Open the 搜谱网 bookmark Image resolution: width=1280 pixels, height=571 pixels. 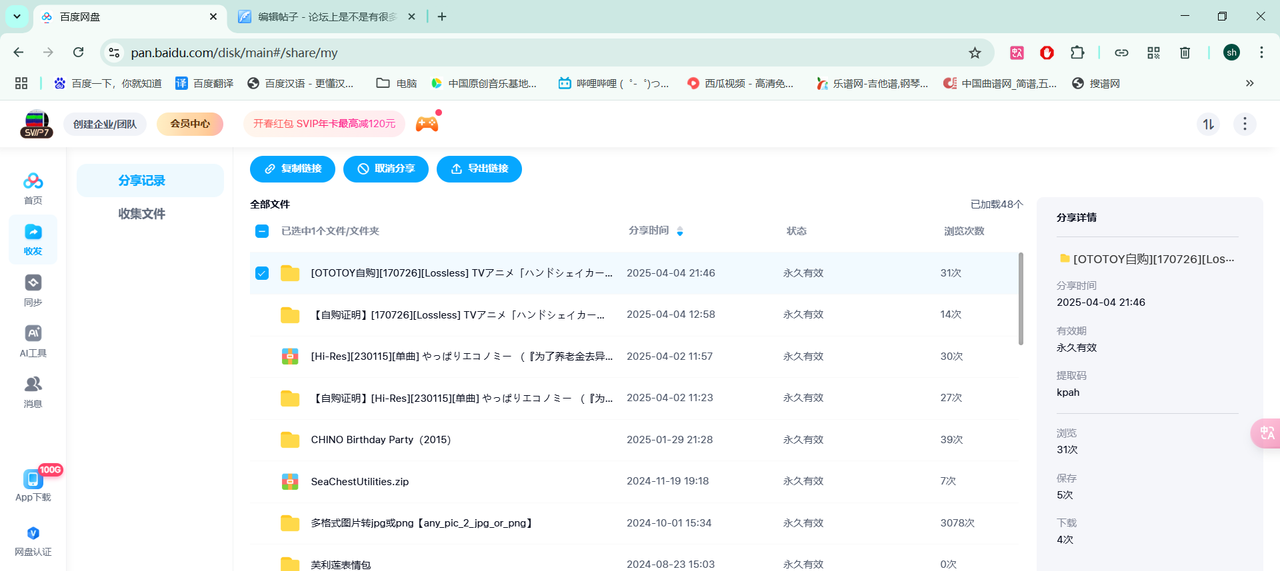(1095, 83)
